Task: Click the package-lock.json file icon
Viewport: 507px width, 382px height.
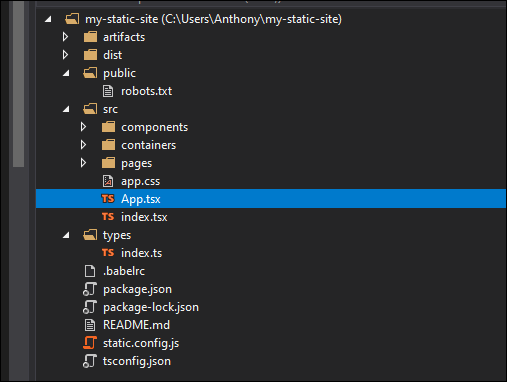Action: tap(90, 307)
